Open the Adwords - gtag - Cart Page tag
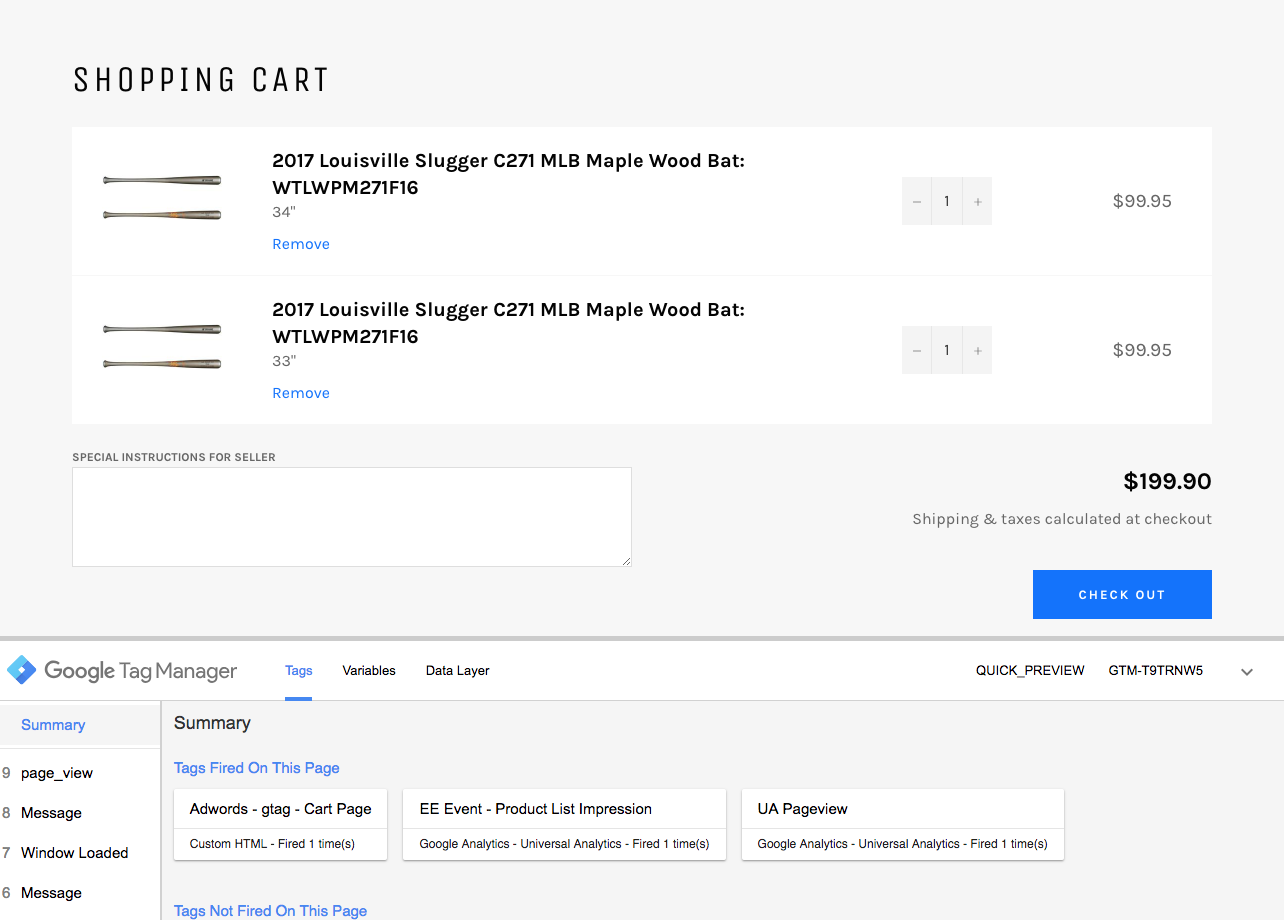The image size is (1284, 920). coord(280,824)
